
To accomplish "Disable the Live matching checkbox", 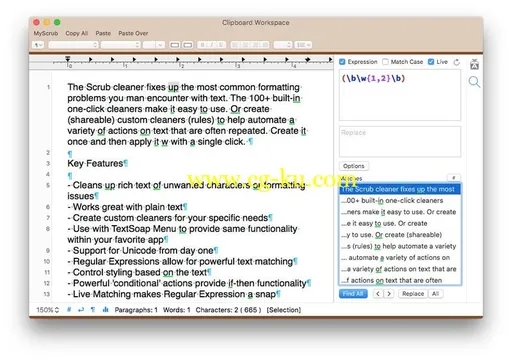I will point(431,62).
